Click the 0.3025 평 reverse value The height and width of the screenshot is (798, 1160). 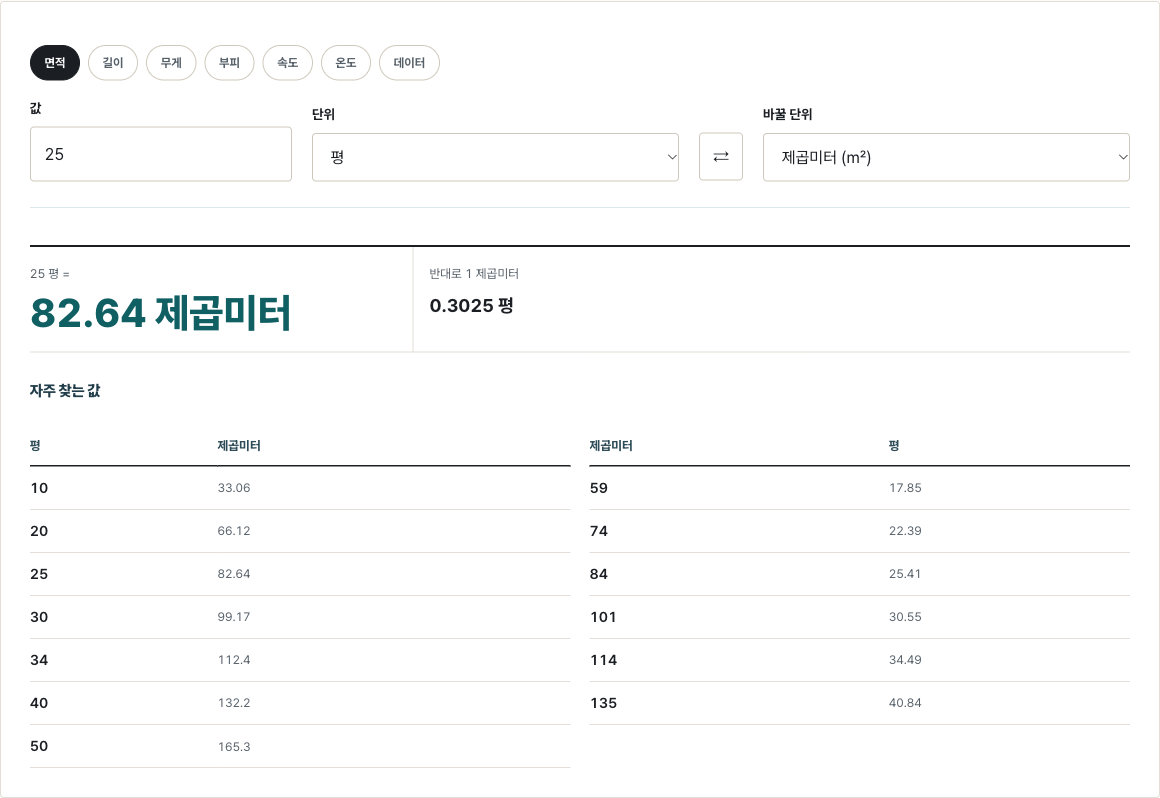pyautogui.click(x=471, y=305)
